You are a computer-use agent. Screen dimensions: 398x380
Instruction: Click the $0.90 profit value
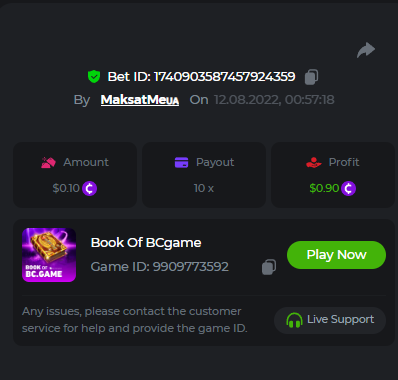[324, 188]
